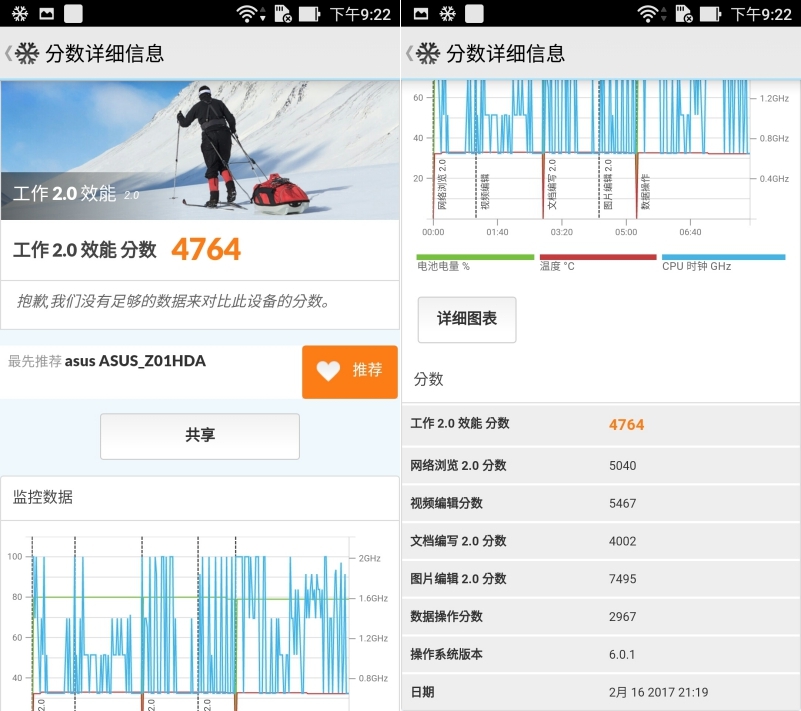Tap the 网络浏览 2.0 分数 row
This screenshot has height=711, width=801.
click(x=601, y=465)
